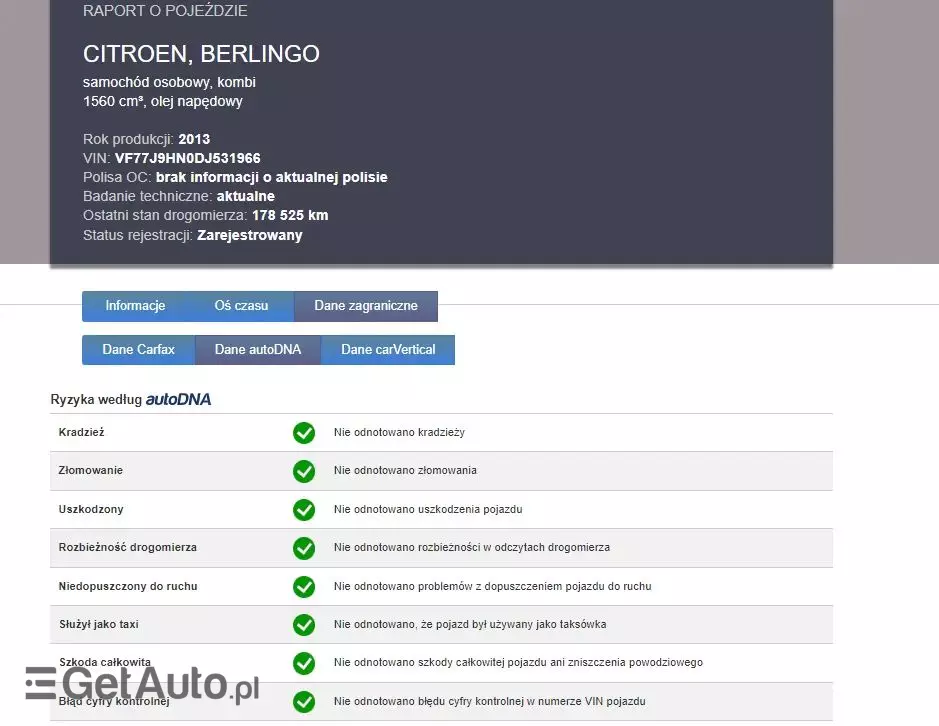Click the Dane carVertical button
This screenshot has width=939, height=726.
coord(388,350)
